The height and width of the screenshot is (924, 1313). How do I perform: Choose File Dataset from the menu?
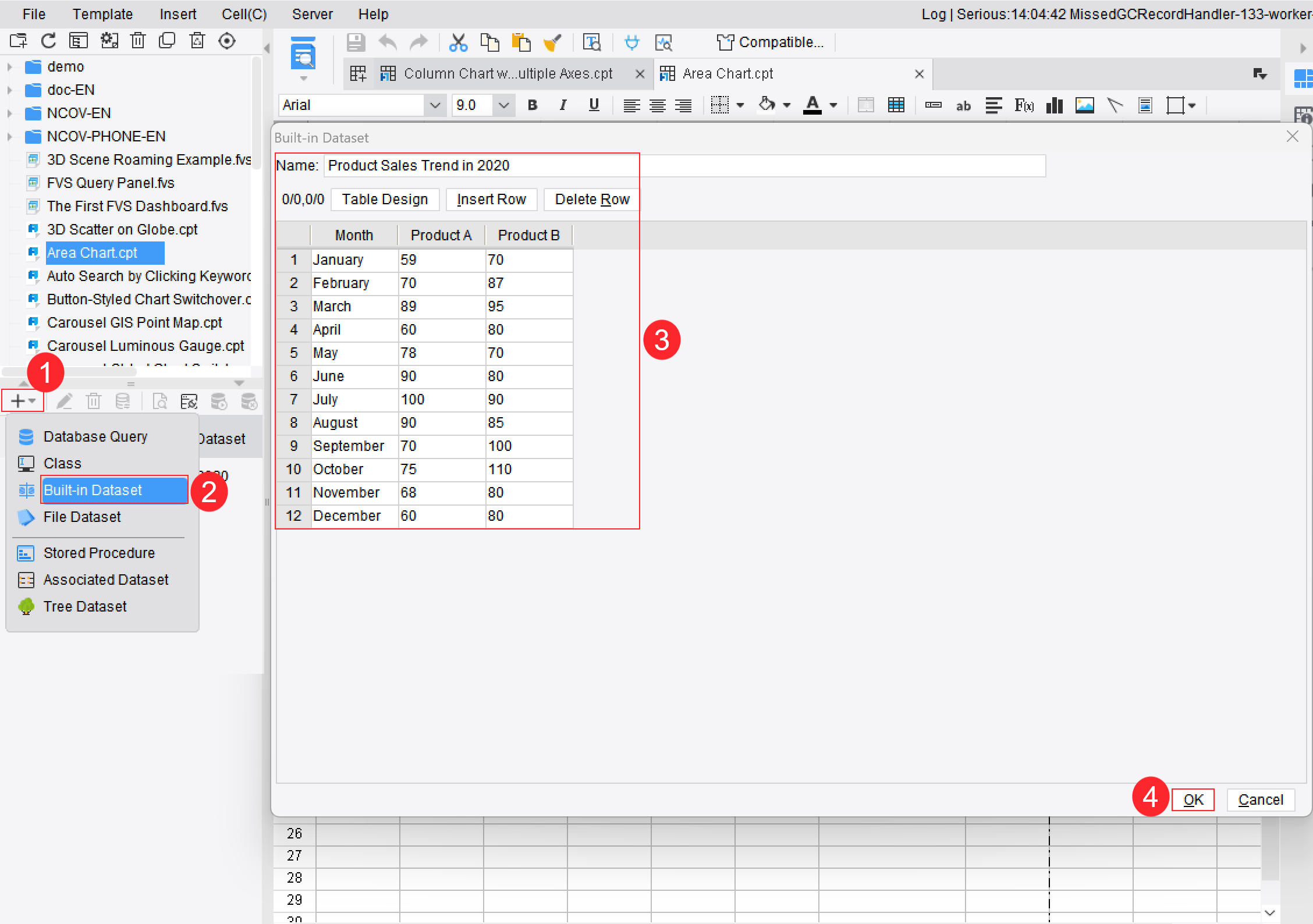[82, 517]
